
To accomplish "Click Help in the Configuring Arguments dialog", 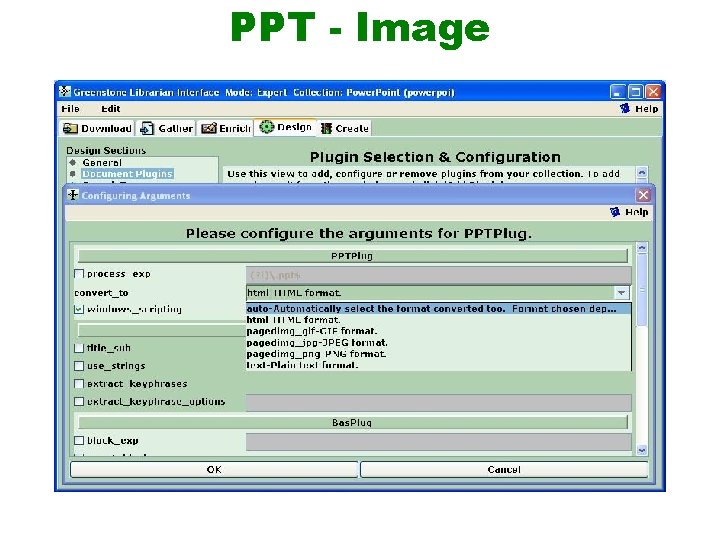I will 636,212.
